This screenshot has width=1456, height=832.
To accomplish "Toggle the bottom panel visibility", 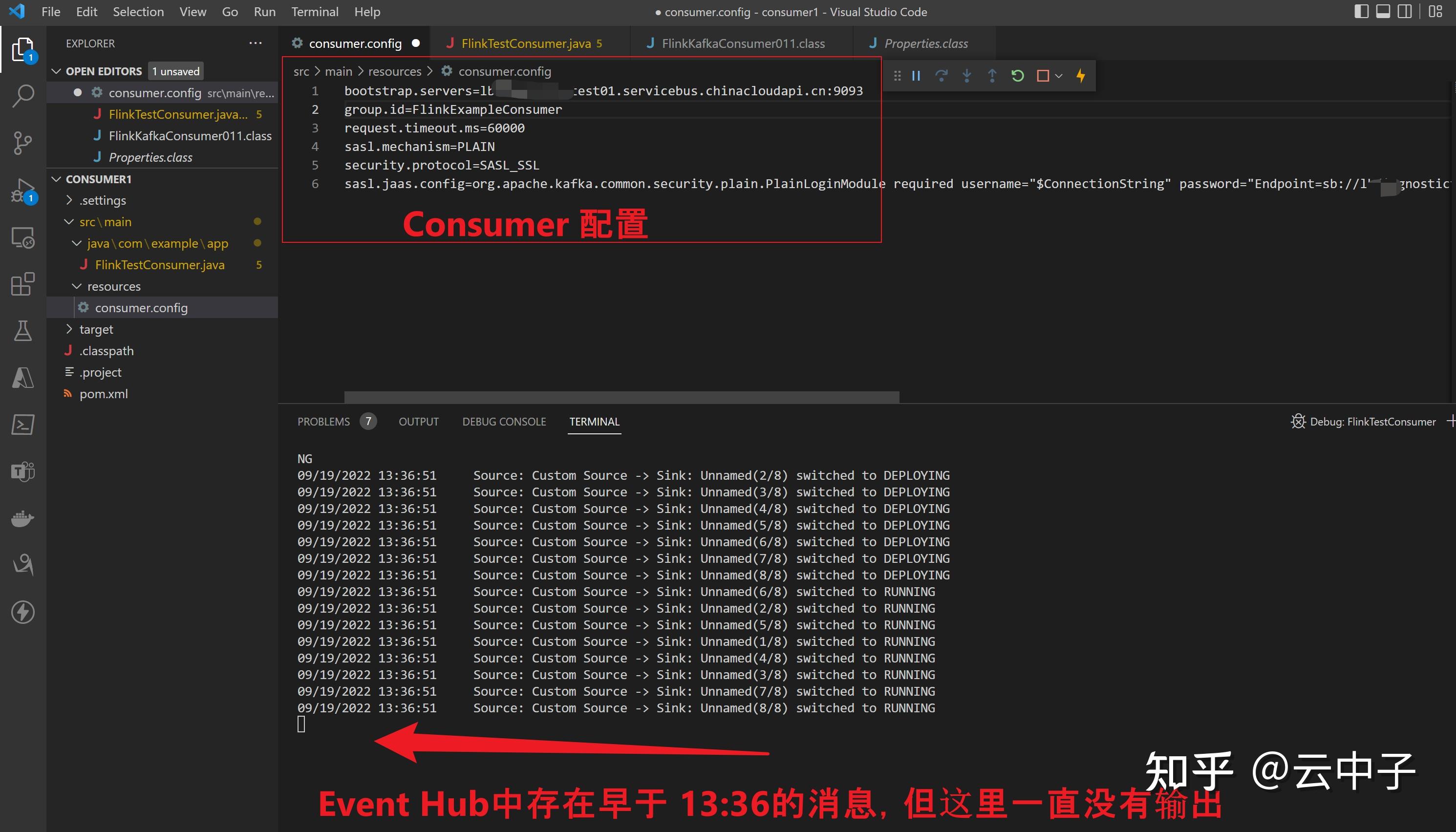I will tap(1383, 11).
